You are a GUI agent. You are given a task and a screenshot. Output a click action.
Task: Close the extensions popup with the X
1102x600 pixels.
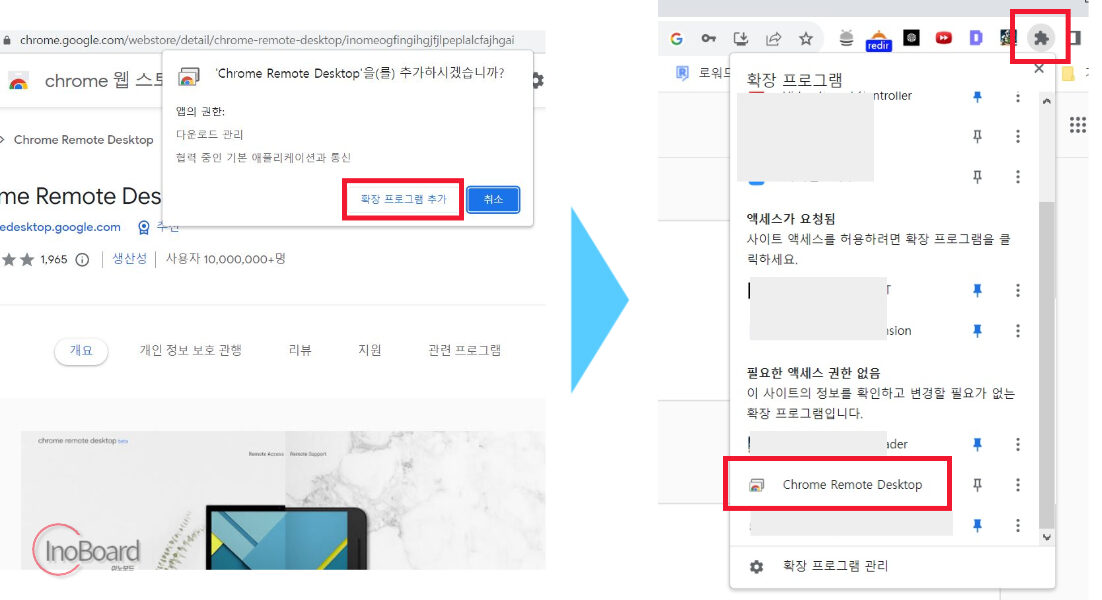(x=1039, y=69)
